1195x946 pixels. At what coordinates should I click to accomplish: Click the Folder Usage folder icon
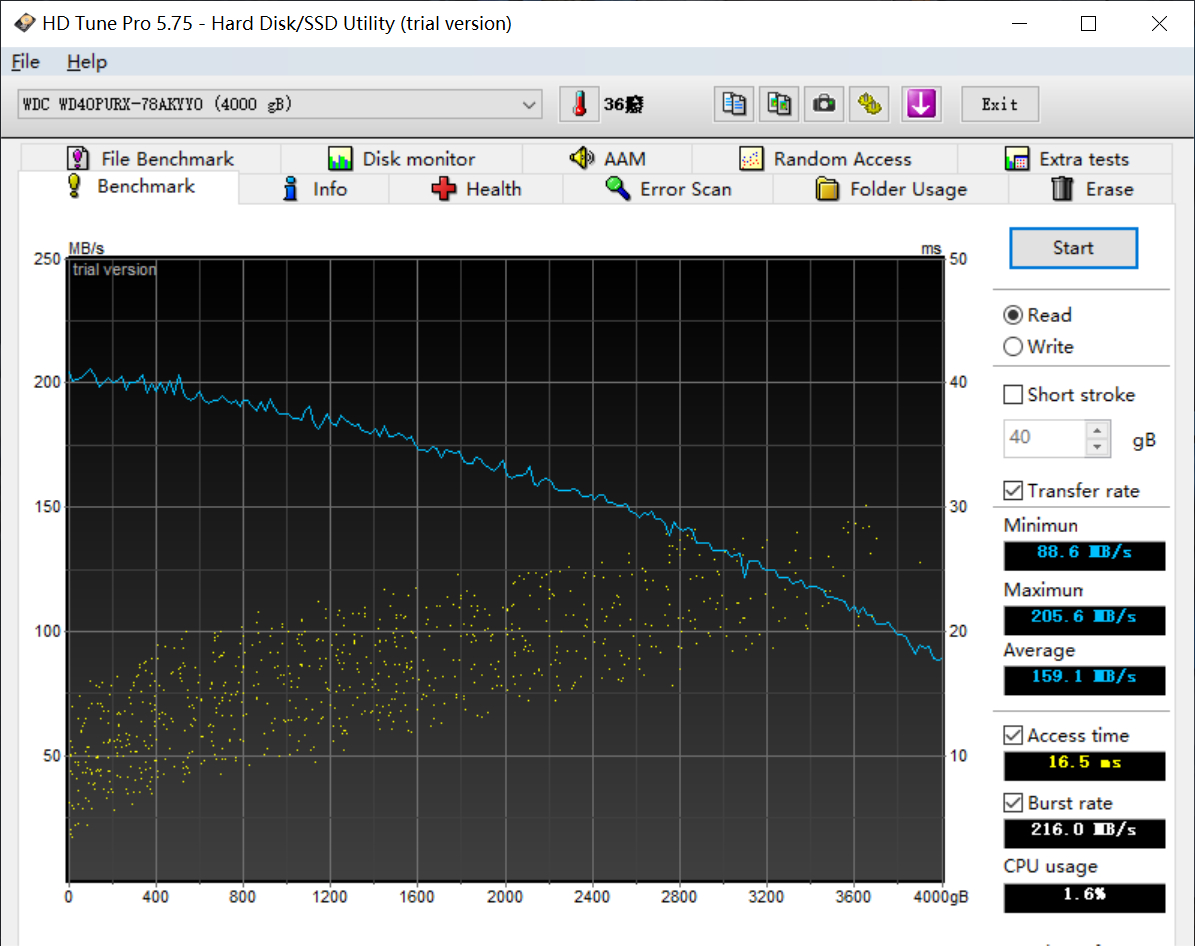pos(827,188)
